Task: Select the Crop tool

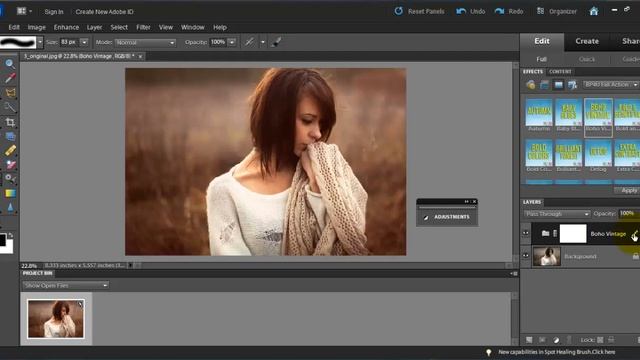Action: 10,122
